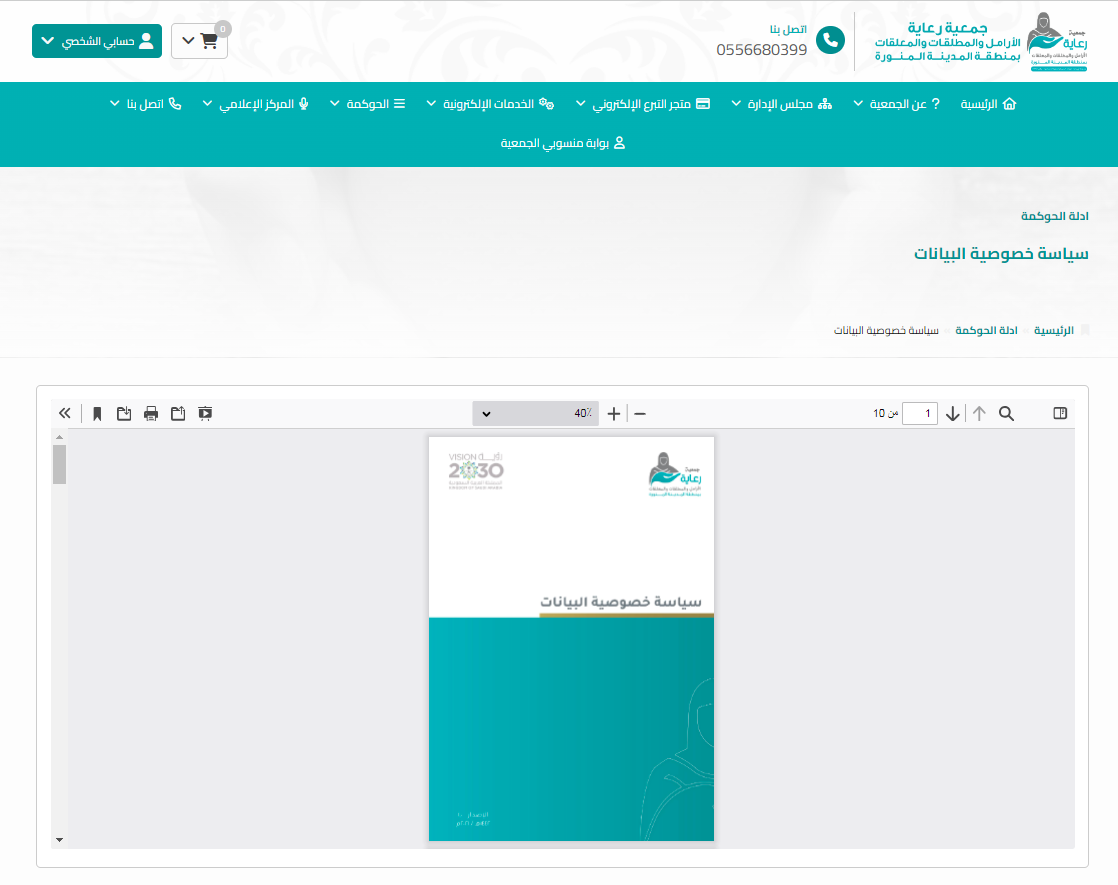Viewport: 1118px width, 885px height.
Task: Print the PDF document
Action: pyautogui.click(x=151, y=414)
